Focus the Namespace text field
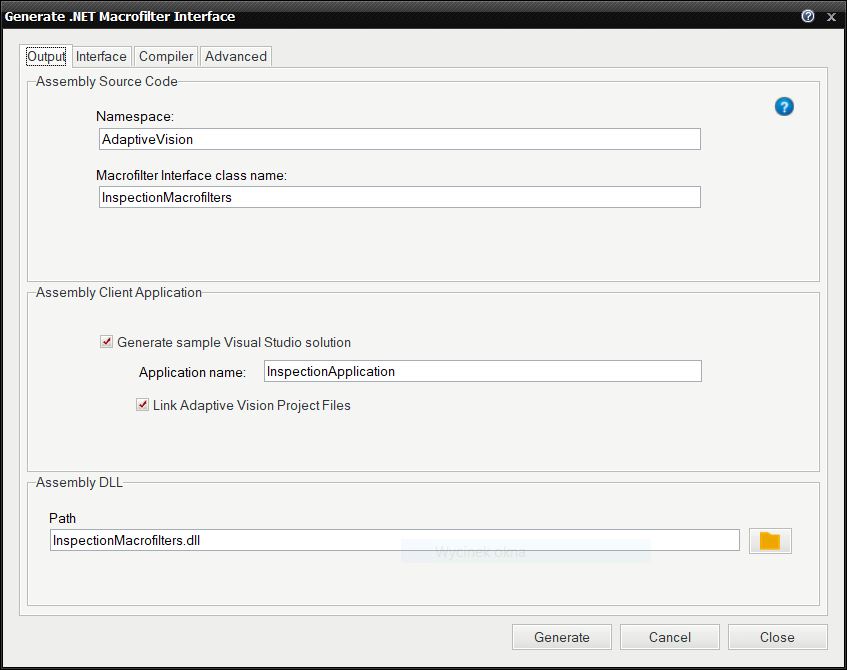Viewport: 847px width, 670px height. [399, 139]
